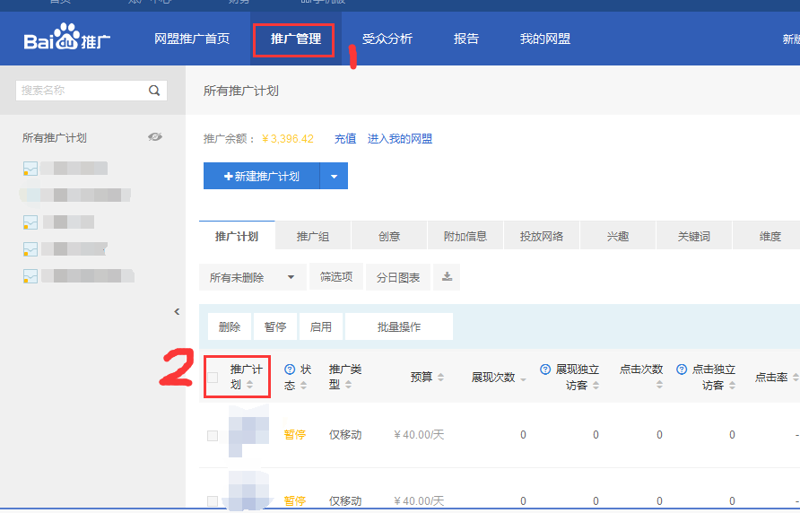Collapse the left sidebar with the arrow
Viewport: 800px width, 513px height.
point(177,311)
